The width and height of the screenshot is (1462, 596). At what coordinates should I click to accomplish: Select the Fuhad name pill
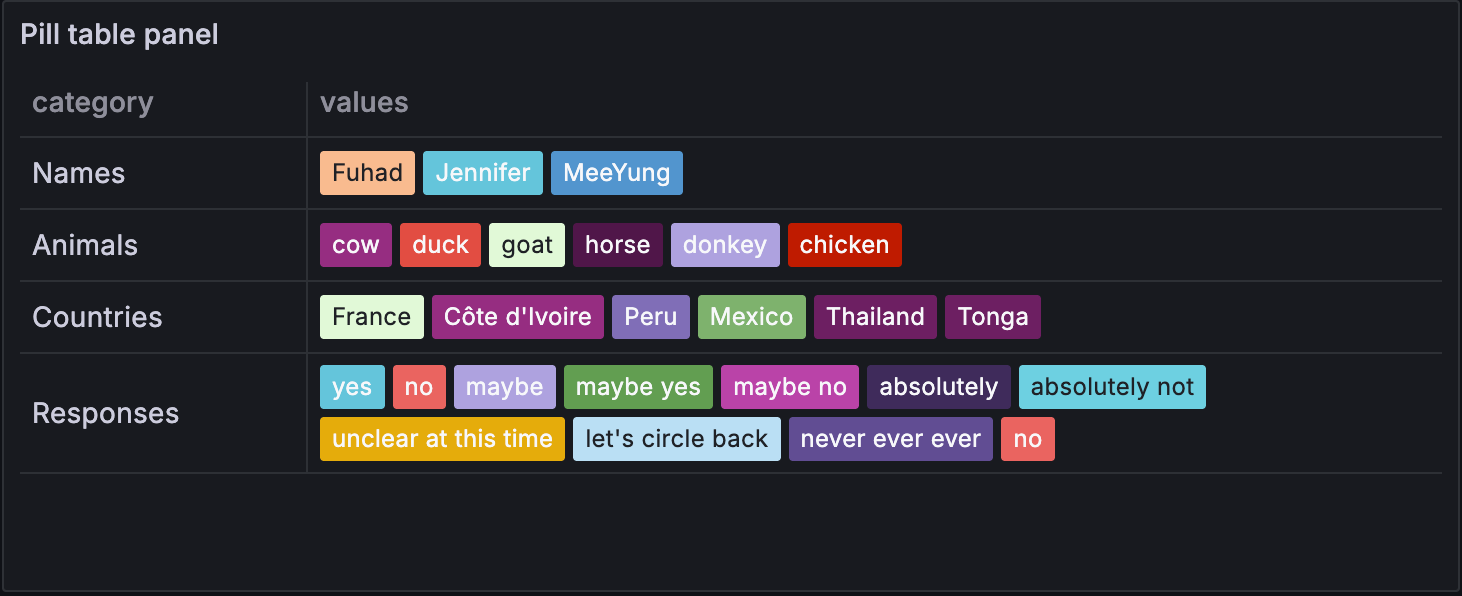(x=367, y=173)
